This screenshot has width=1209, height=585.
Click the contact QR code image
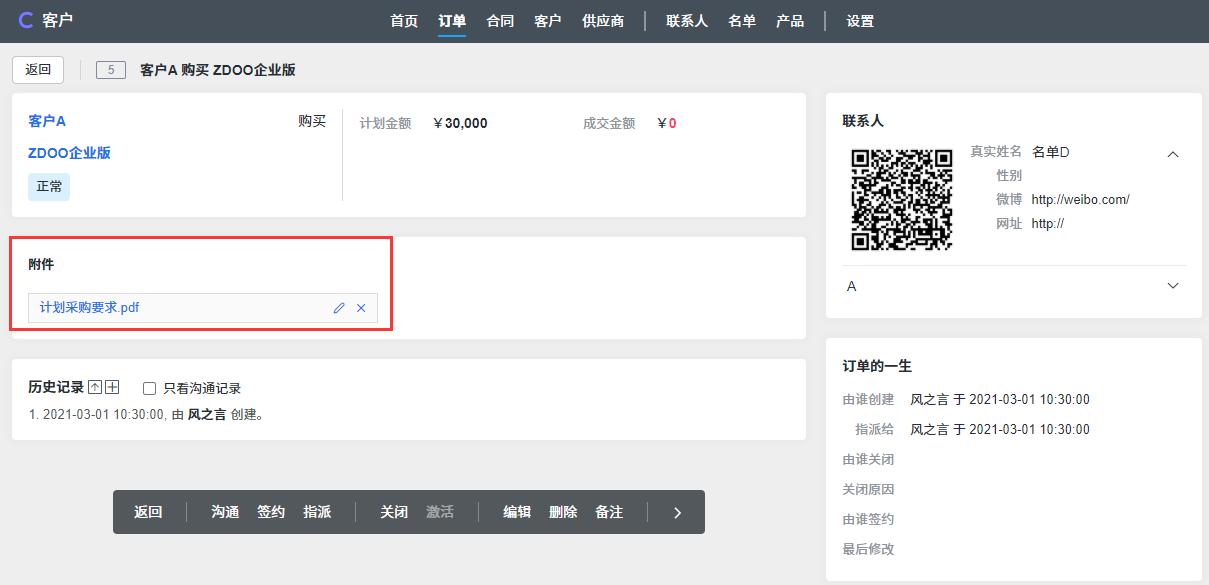click(901, 199)
